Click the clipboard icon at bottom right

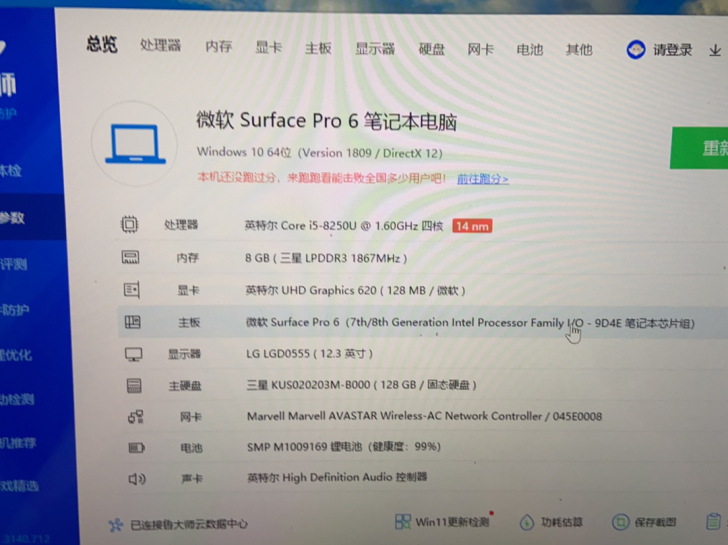point(714,521)
